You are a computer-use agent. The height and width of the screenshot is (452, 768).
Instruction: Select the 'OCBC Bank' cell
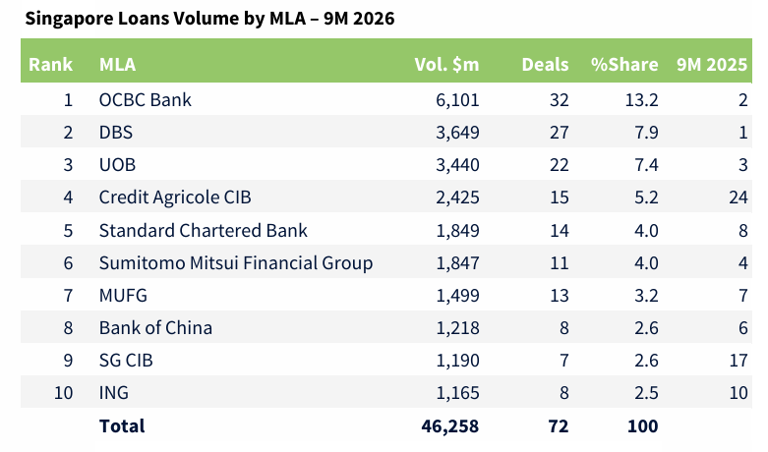click(145, 99)
